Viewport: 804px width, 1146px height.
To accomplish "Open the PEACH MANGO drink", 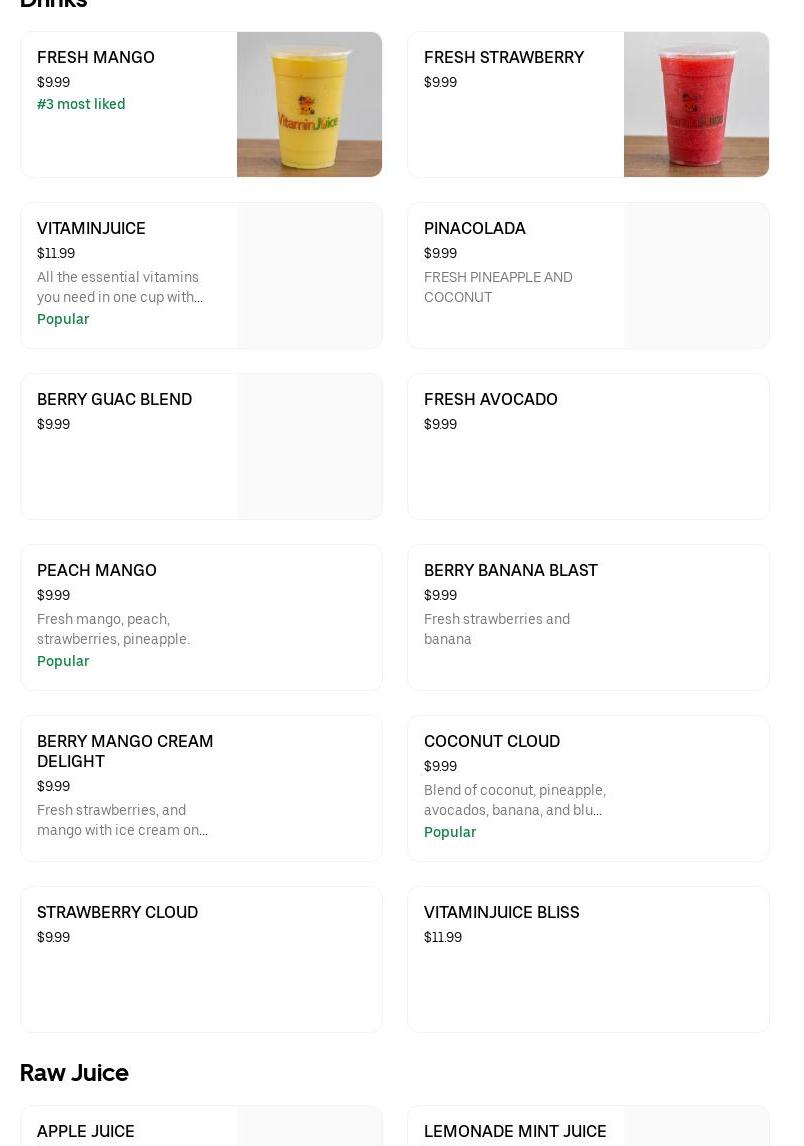I will click(97, 571).
